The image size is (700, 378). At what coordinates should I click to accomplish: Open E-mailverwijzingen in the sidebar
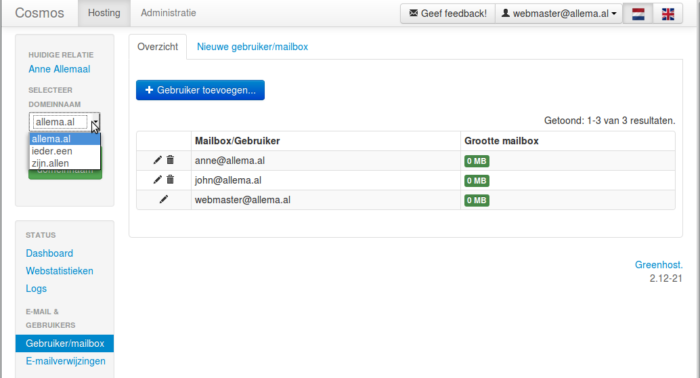click(x=66, y=361)
